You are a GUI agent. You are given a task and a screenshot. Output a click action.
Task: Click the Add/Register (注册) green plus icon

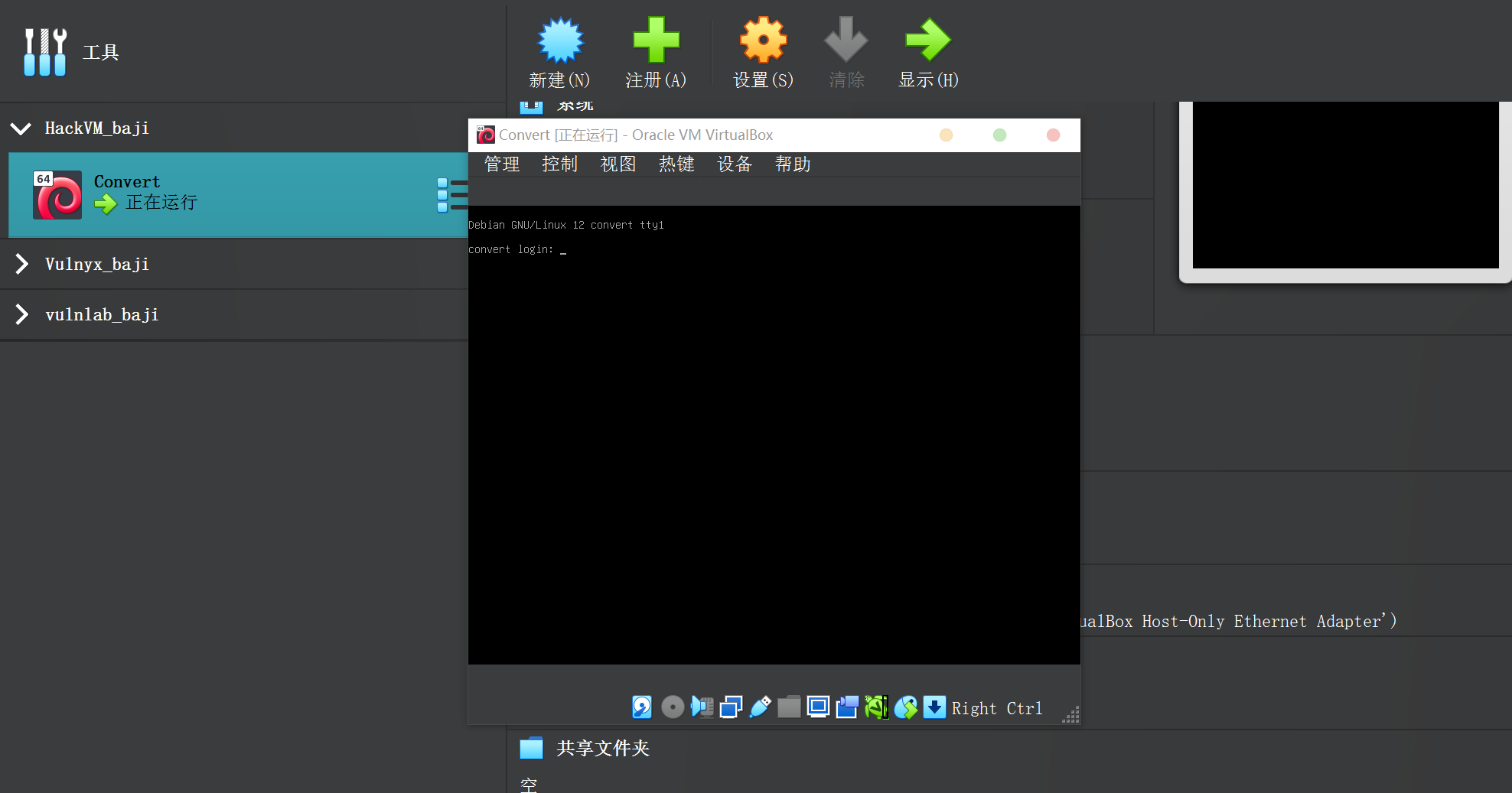(656, 40)
